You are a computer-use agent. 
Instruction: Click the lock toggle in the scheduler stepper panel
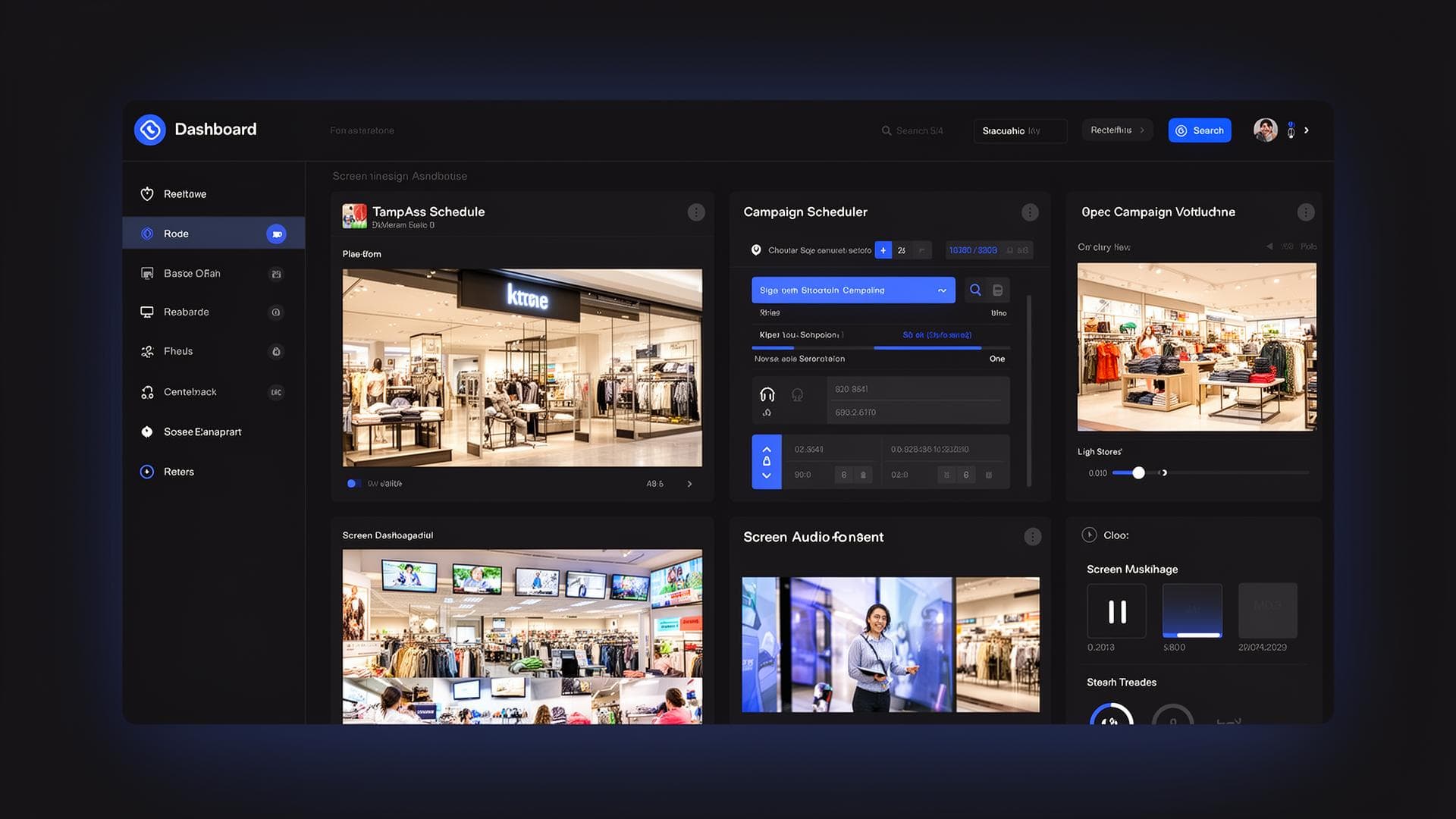tap(766, 461)
